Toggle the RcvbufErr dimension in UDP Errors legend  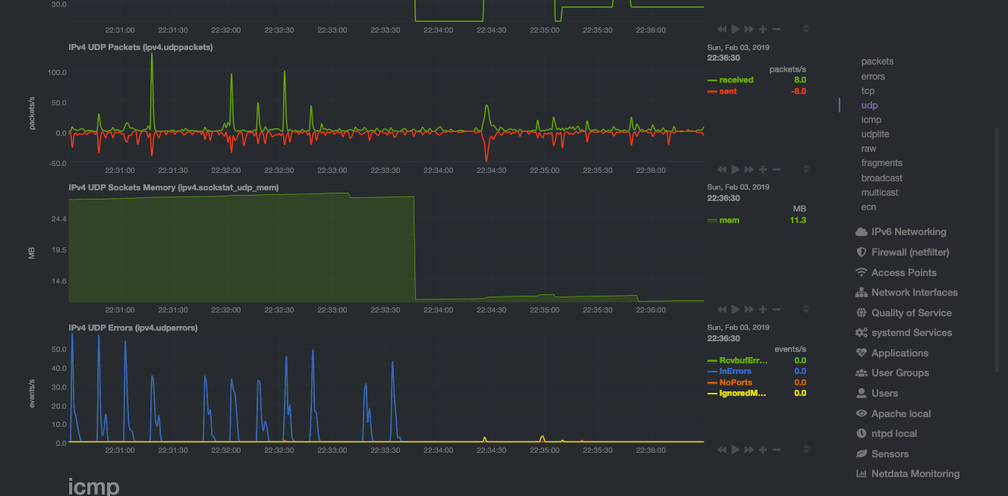[743, 360]
